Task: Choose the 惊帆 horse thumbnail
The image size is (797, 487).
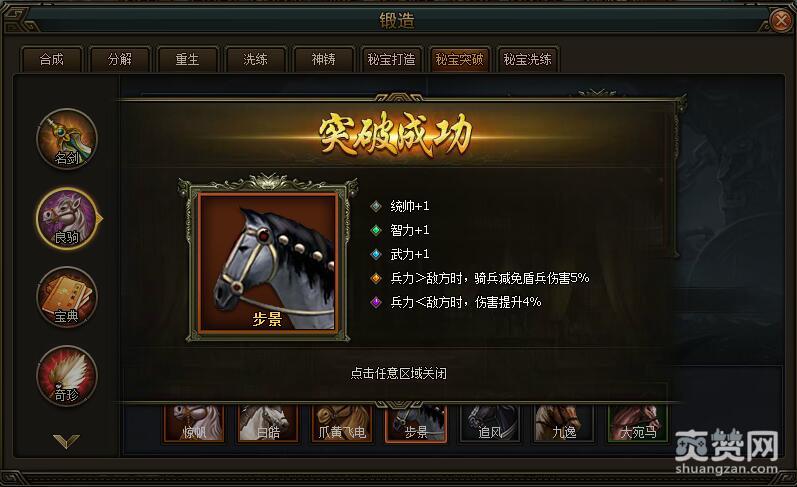Action: [194, 423]
